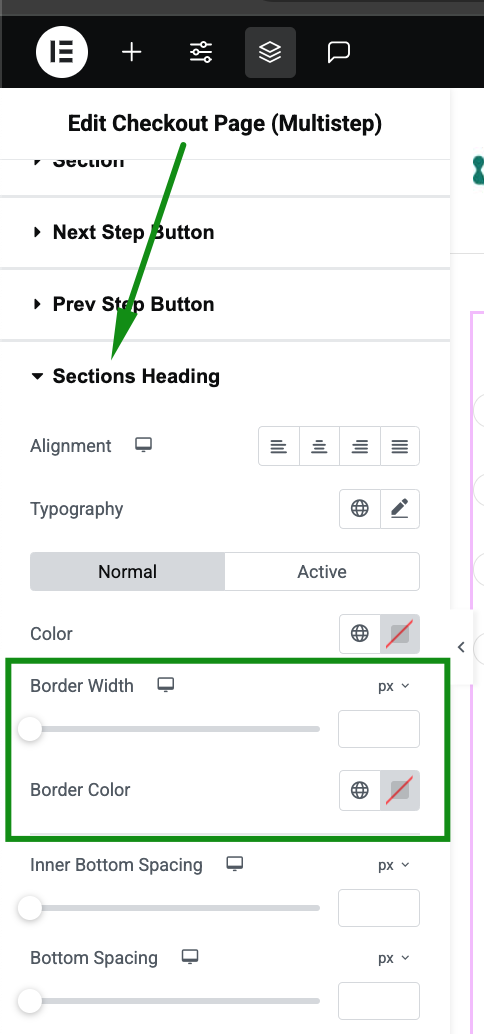
Task: Edit Typography with the pencil icon
Action: coord(400,508)
